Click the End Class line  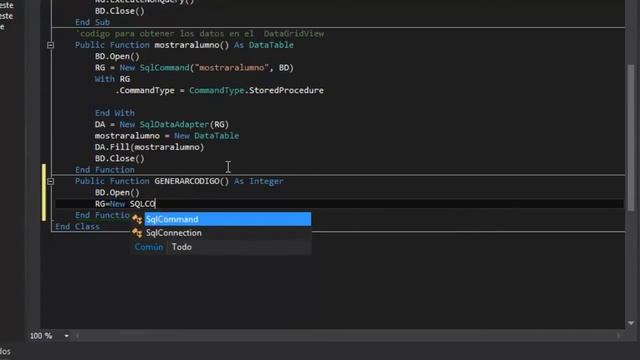(x=77, y=227)
